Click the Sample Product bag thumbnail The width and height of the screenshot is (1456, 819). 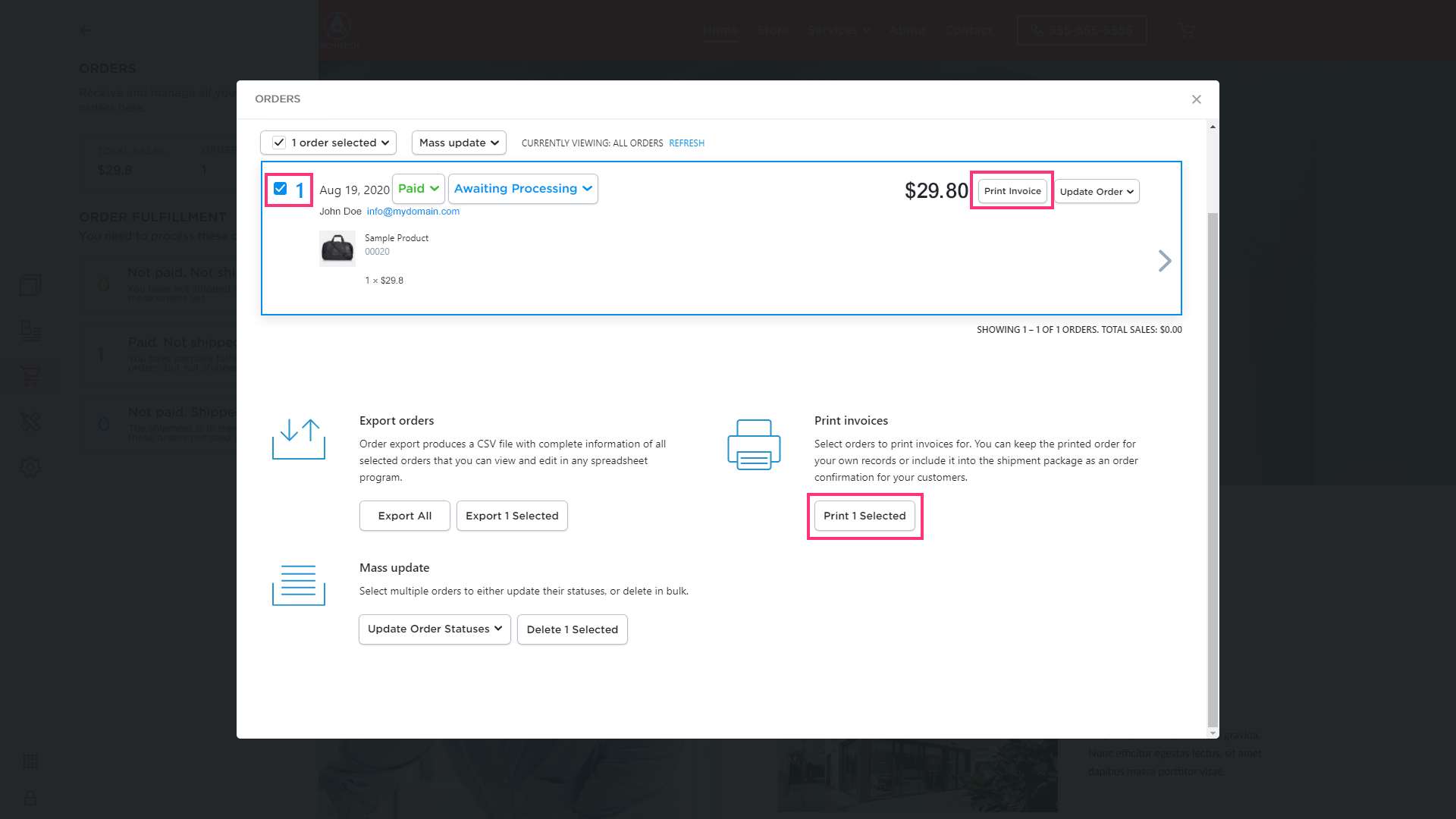pos(337,249)
